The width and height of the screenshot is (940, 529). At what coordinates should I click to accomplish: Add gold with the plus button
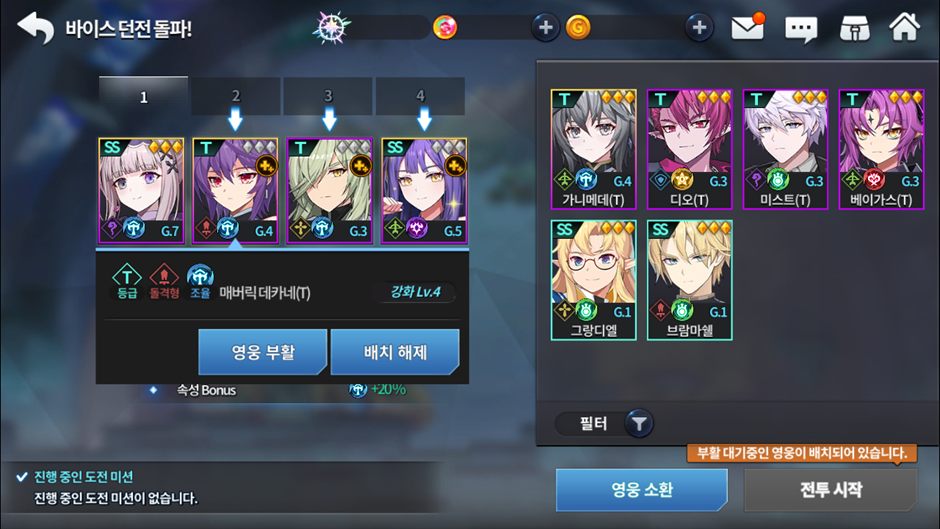699,28
